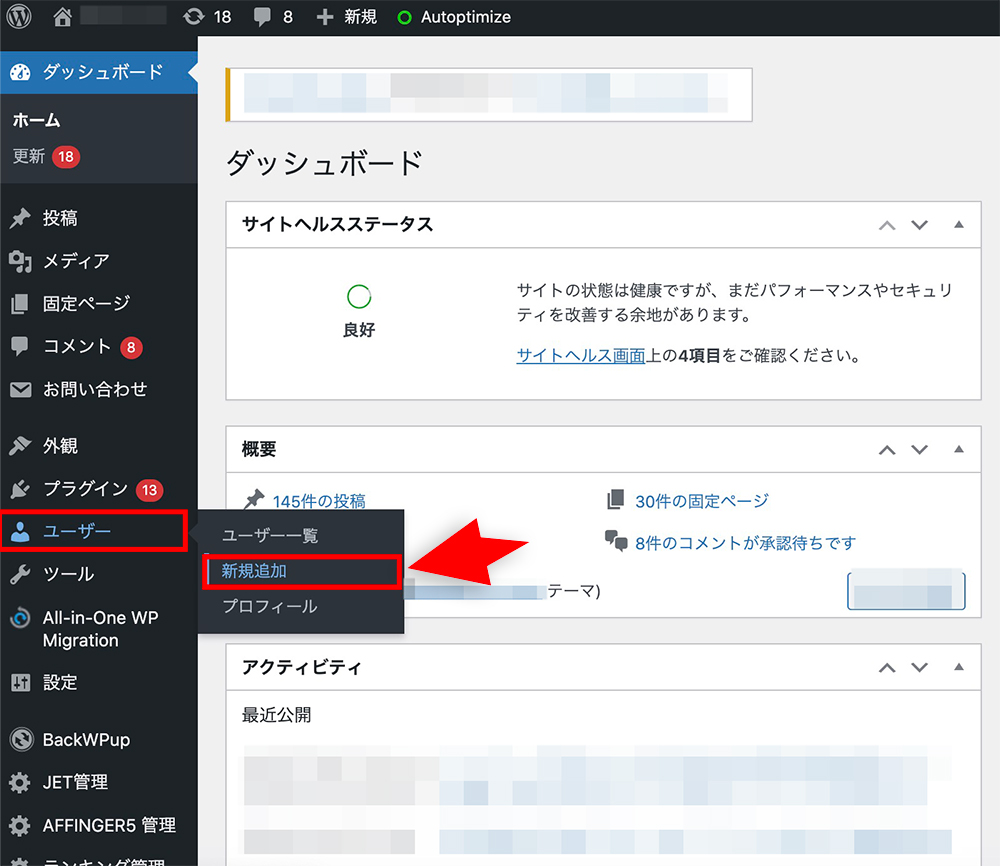1000x866 pixels.
Task: Select 新規追加 in user submenu
Action: 254,571
